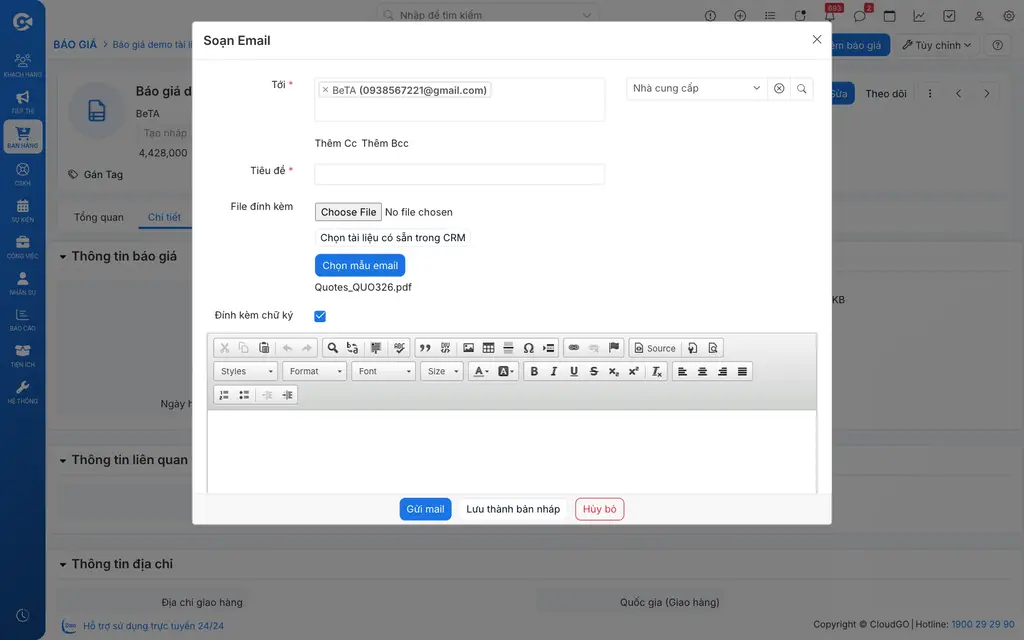This screenshot has height=640, width=1024.
Task: Toggle superscript formatting
Action: (633, 372)
